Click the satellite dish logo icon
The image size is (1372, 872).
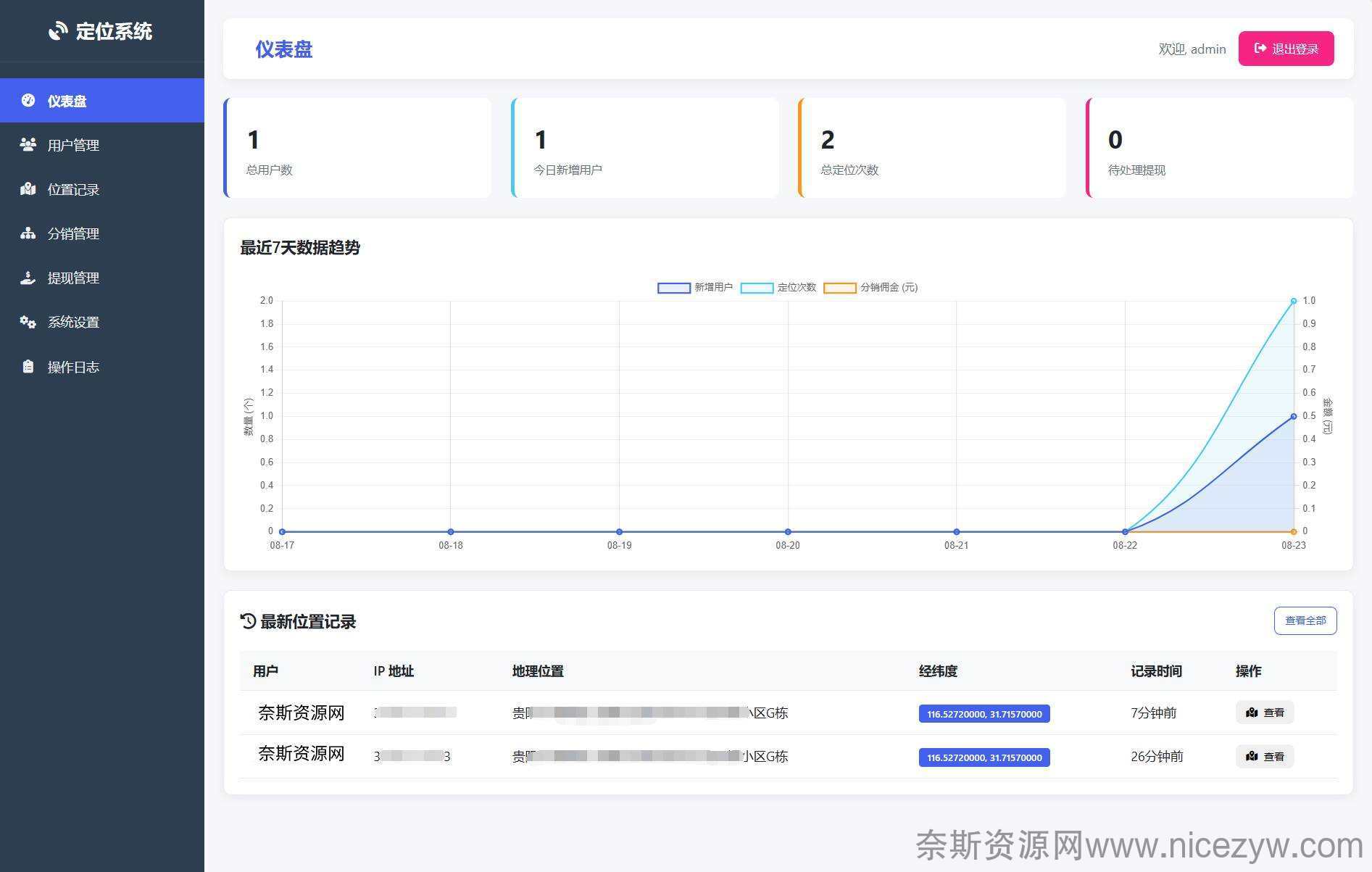(x=58, y=31)
